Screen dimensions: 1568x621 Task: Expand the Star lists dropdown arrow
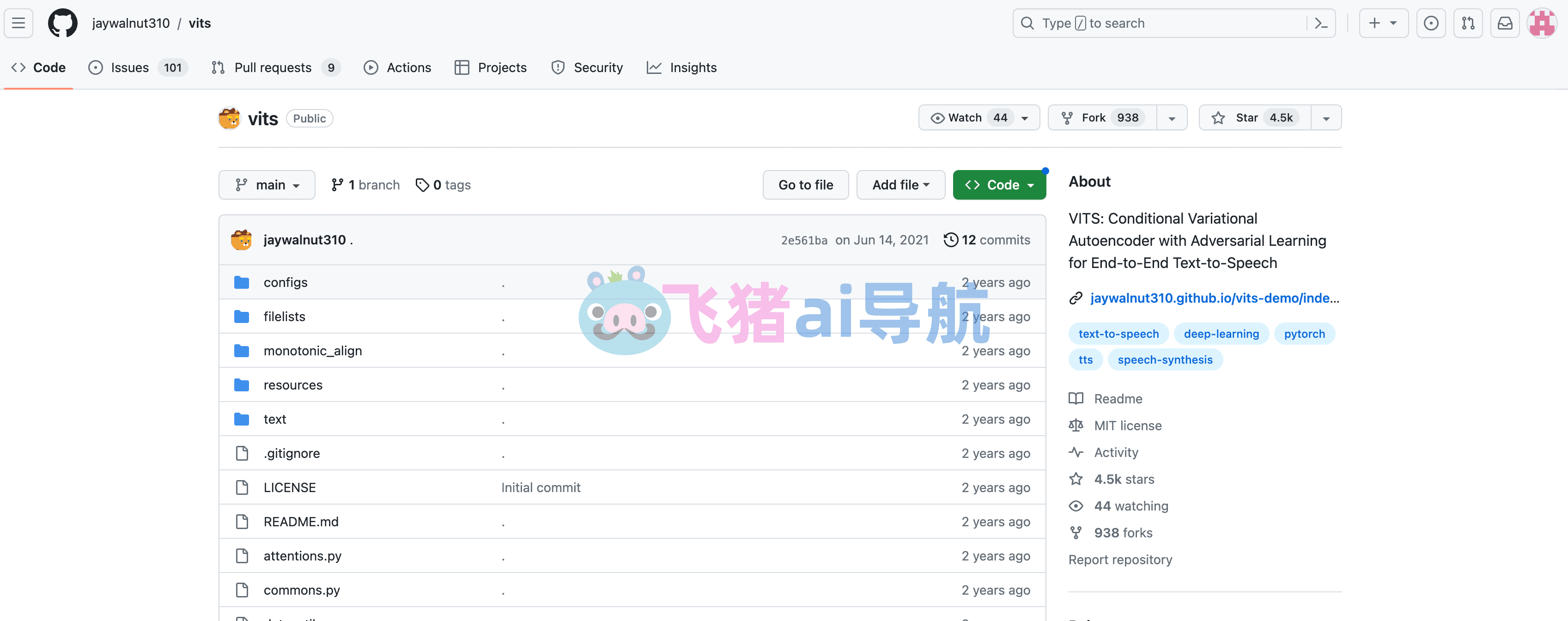coord(1326,118)
